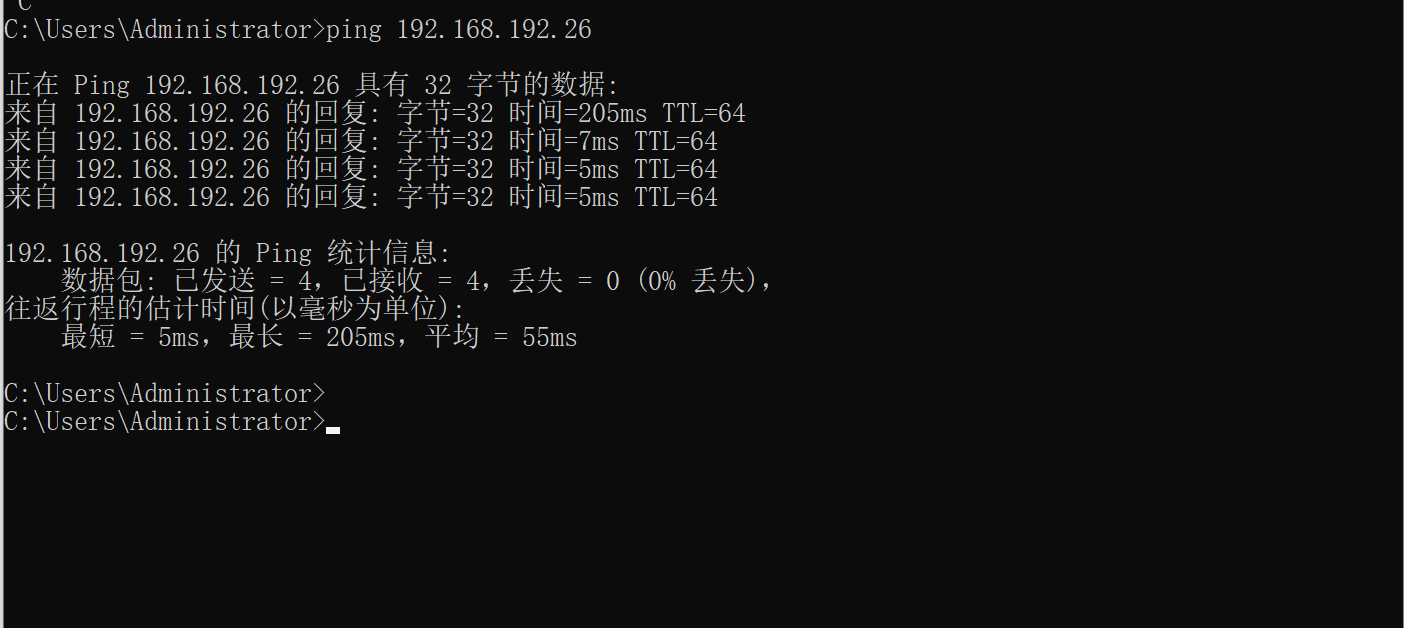The height and width of the screenshot is (628, 1404).
Task: Click the typed command ping 192.168.192.26
Action: 459,30
